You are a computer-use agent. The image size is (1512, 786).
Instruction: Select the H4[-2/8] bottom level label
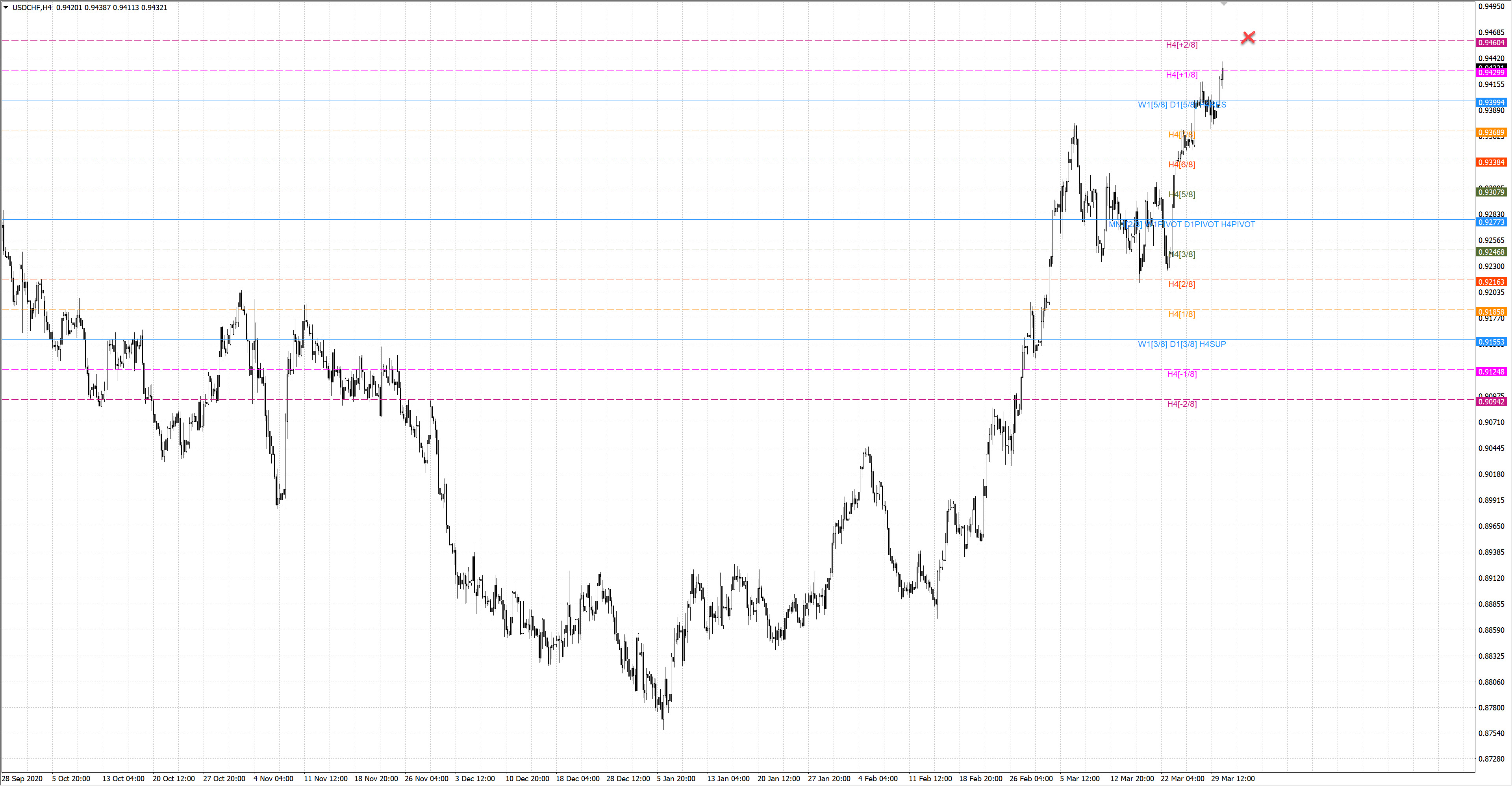click(1182, 404)
